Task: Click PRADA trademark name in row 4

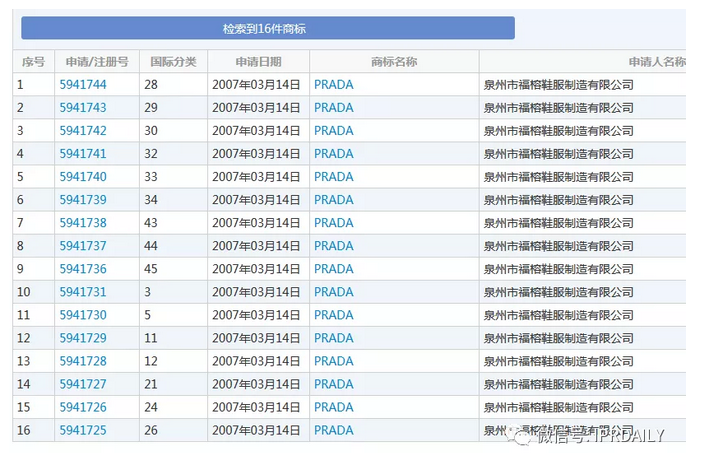Action: [x=334, y=154]
